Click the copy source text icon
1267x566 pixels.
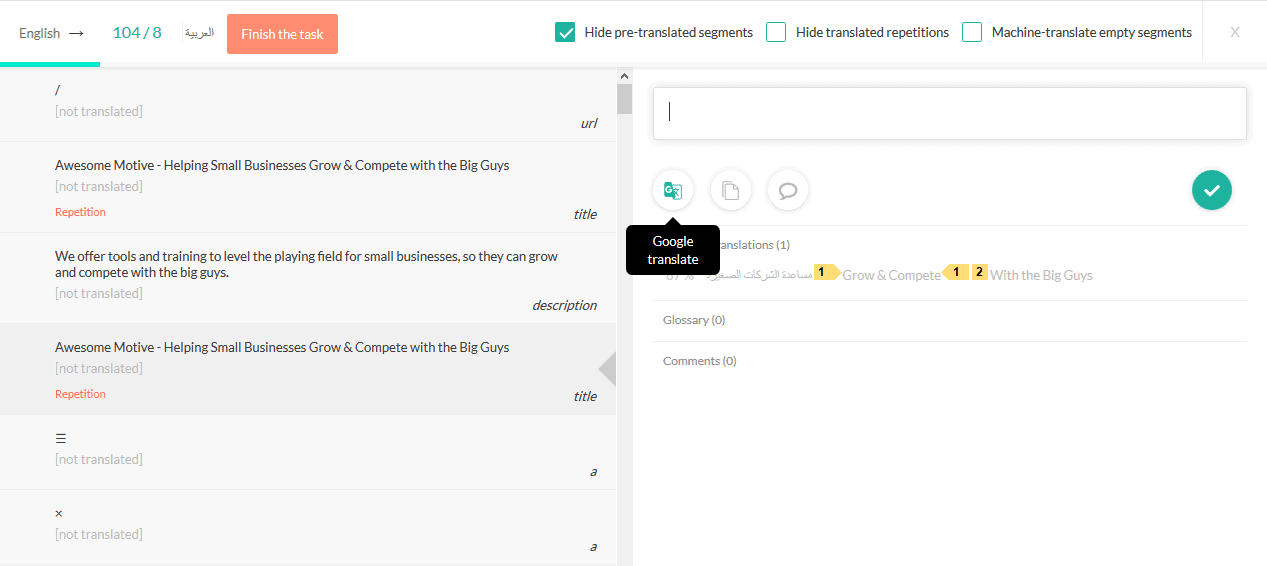coord(731,190)
